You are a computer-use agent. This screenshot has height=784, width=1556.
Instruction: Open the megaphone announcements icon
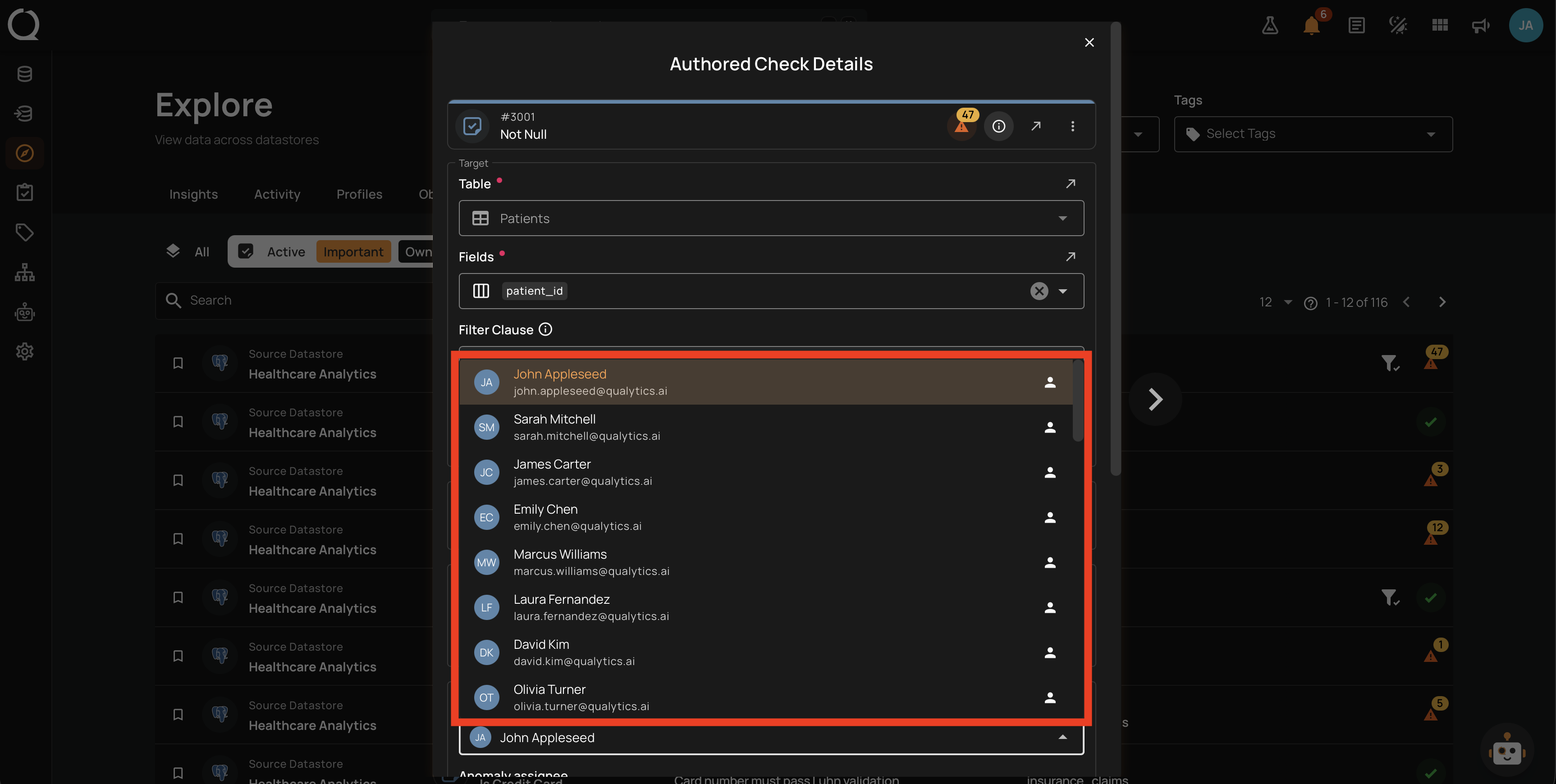pos(1480,25)
